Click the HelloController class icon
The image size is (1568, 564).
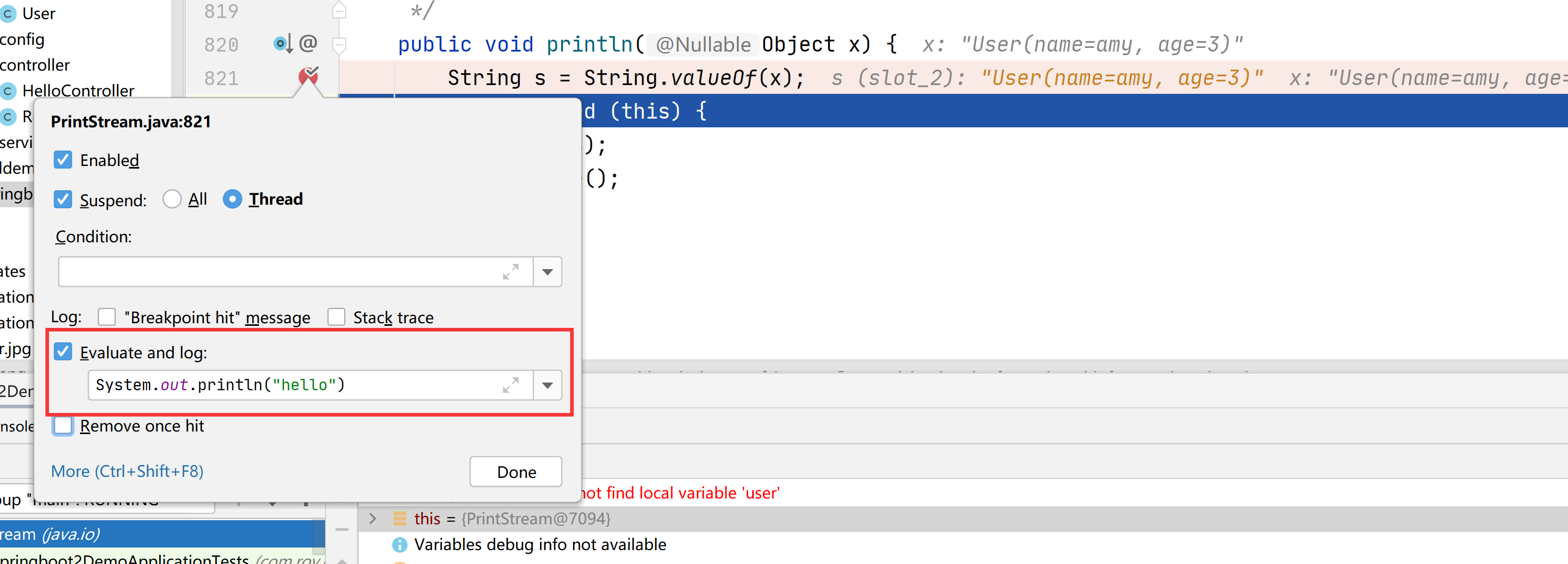[8, 91]
